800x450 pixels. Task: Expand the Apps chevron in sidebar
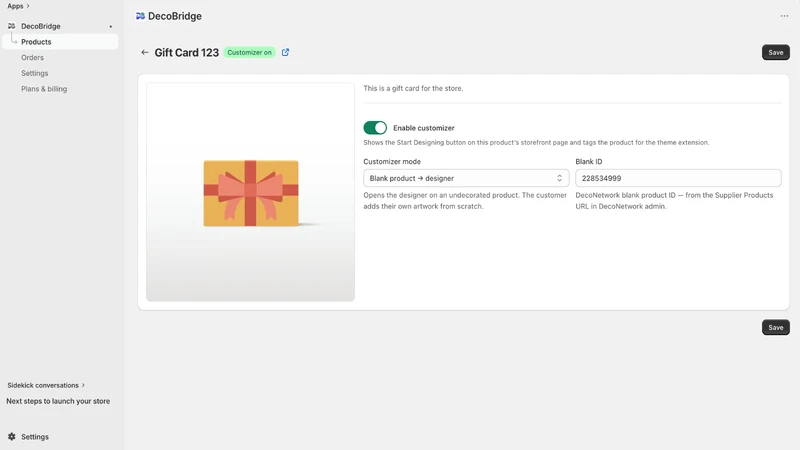(28, 6)
